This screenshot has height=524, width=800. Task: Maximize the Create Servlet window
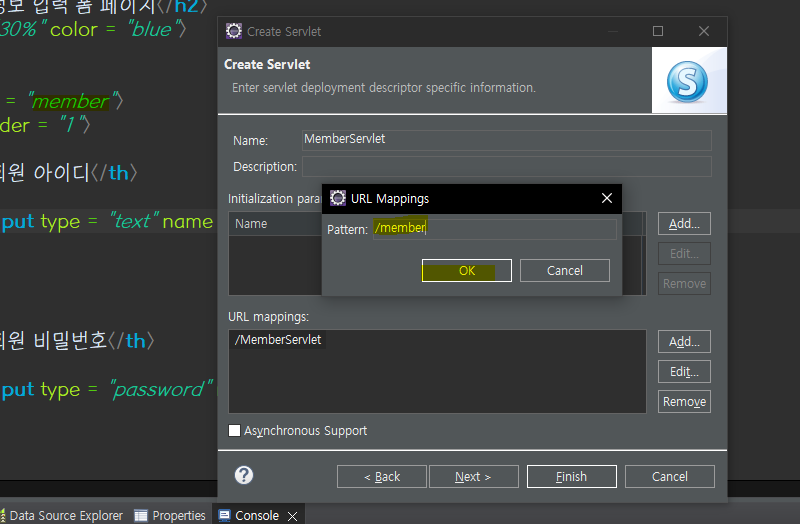click(658, 31)
